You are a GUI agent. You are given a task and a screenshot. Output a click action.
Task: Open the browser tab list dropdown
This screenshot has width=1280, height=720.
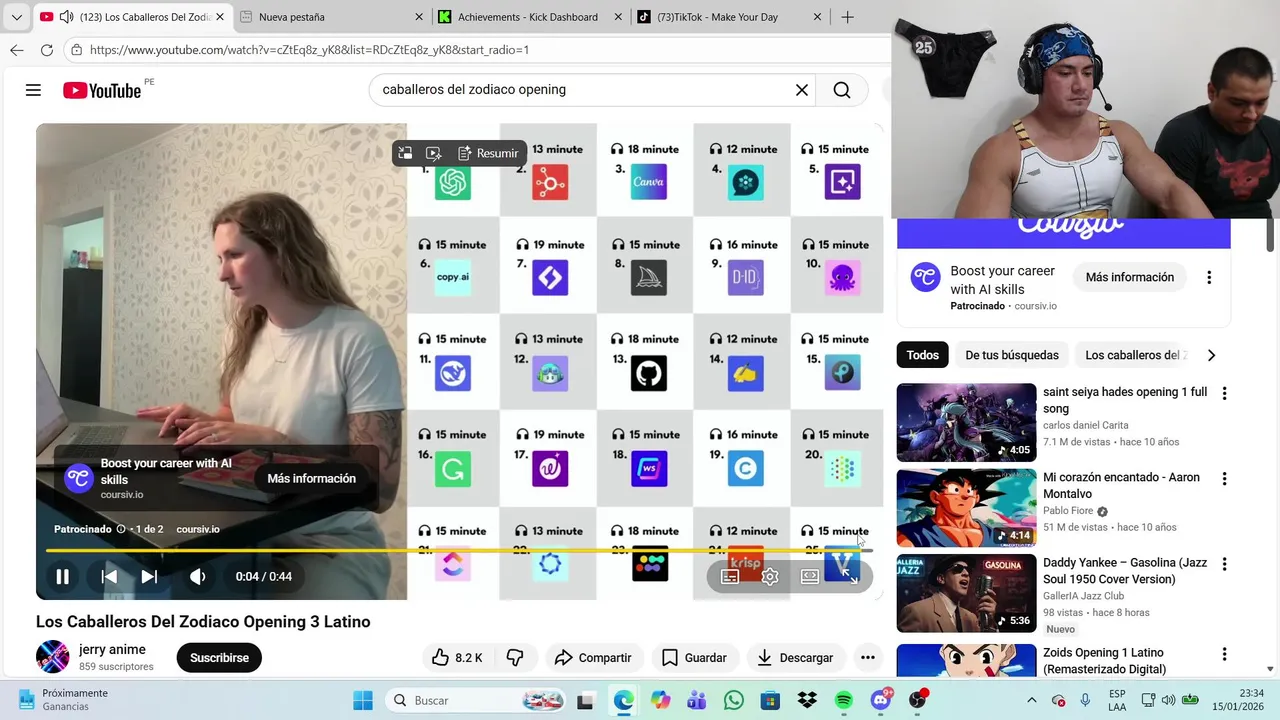(x=16, y=17)
